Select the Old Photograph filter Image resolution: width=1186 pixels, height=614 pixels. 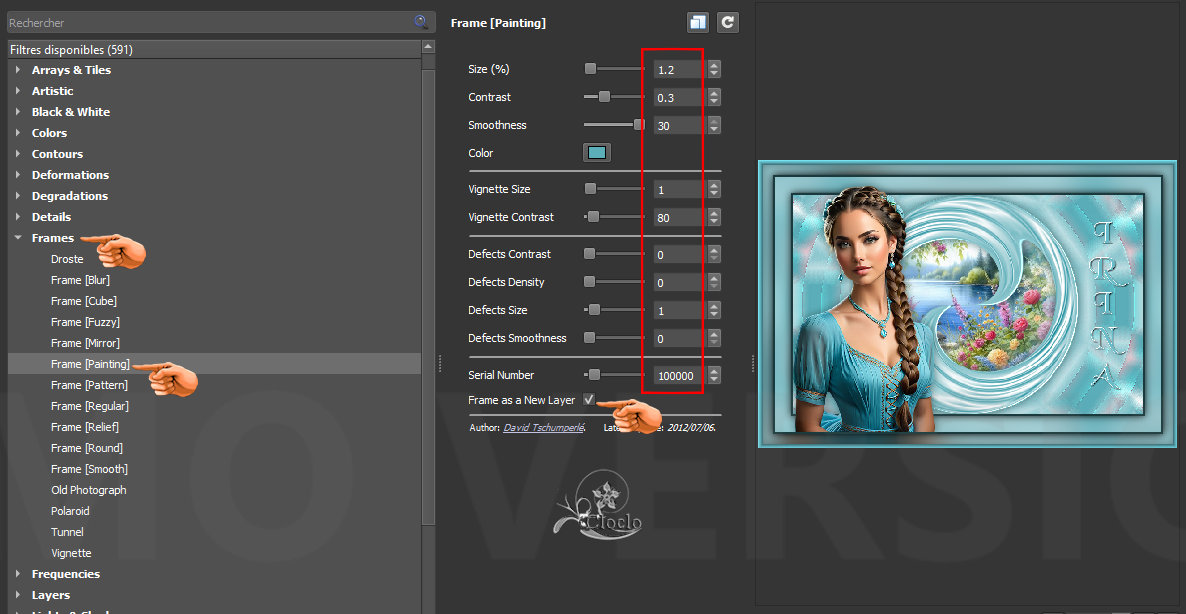[x=88, y=490]
